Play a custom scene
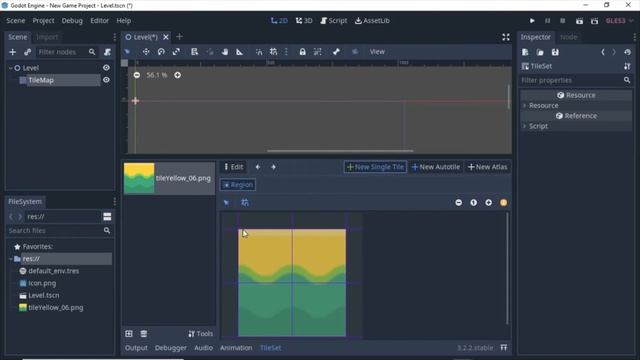 594,21
